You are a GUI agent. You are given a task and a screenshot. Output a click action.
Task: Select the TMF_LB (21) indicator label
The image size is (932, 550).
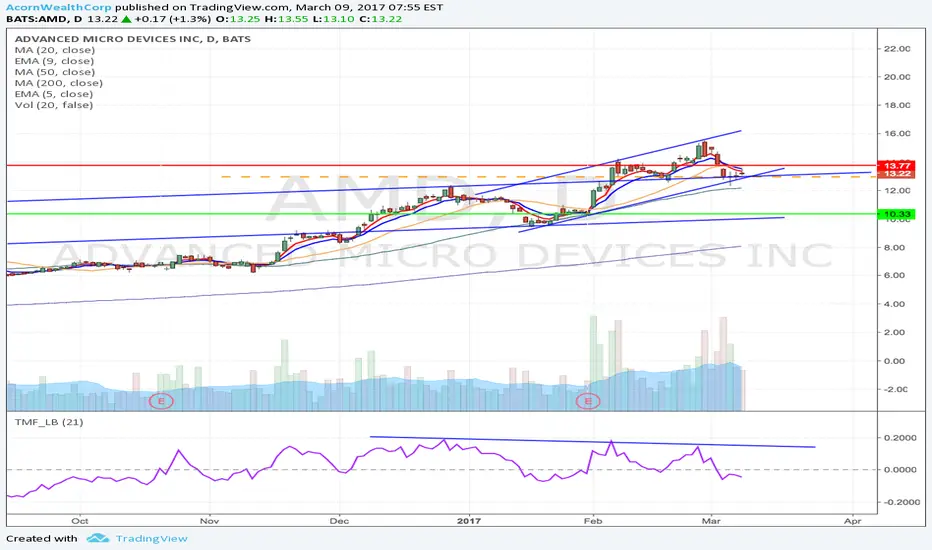point(49,422)
